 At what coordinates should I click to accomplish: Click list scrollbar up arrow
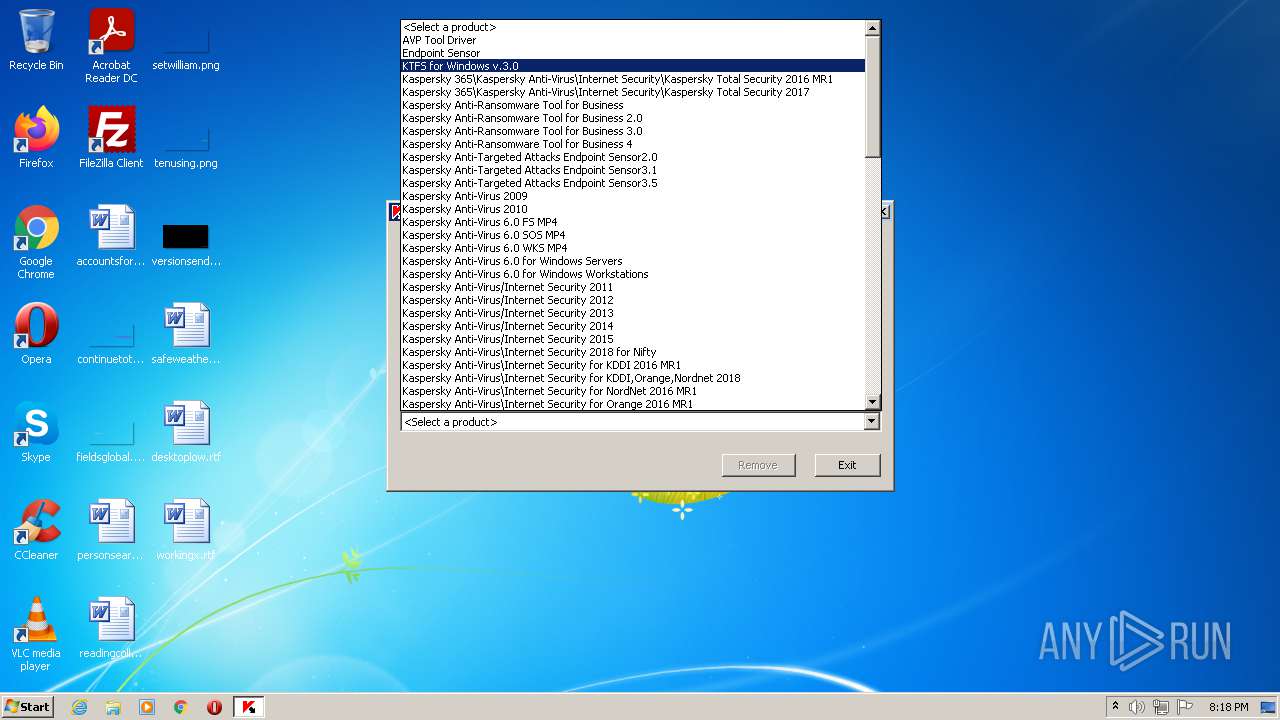point(872,28)
